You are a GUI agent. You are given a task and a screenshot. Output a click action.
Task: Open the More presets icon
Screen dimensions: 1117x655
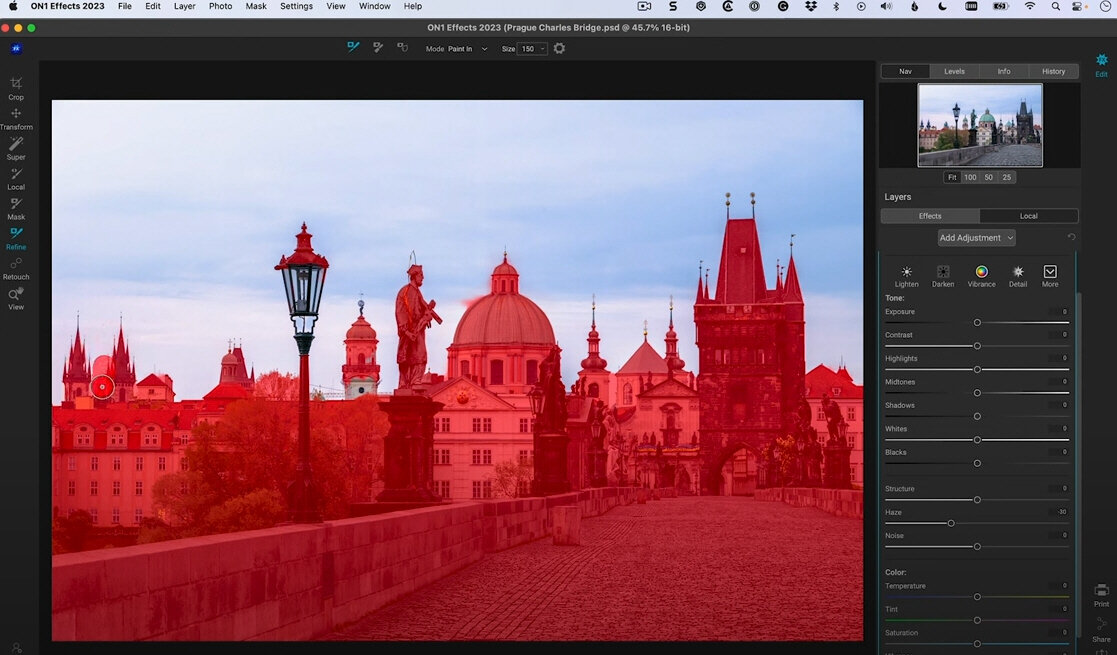point(1050,275)
